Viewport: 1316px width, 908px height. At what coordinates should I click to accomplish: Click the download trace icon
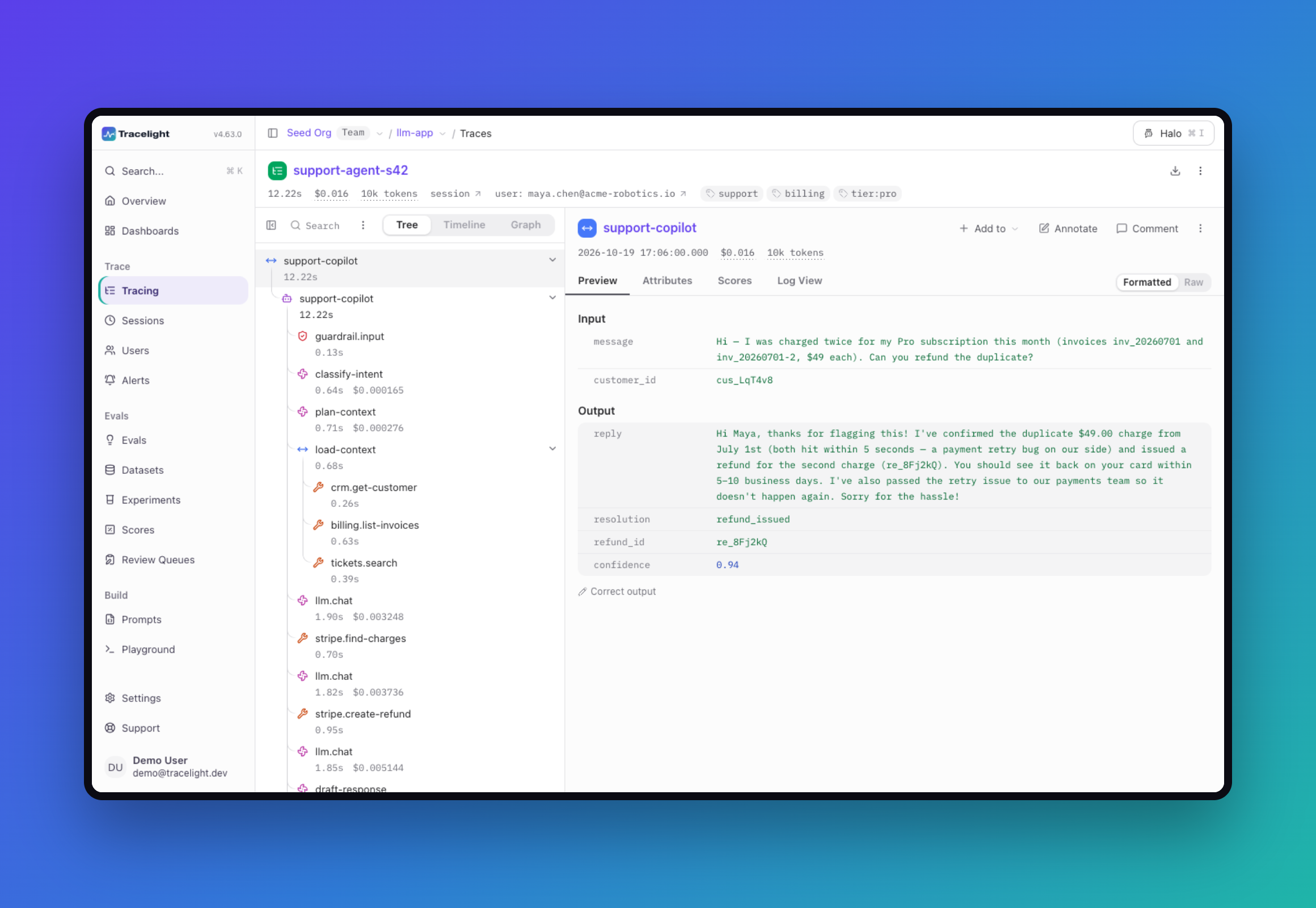1175,171
